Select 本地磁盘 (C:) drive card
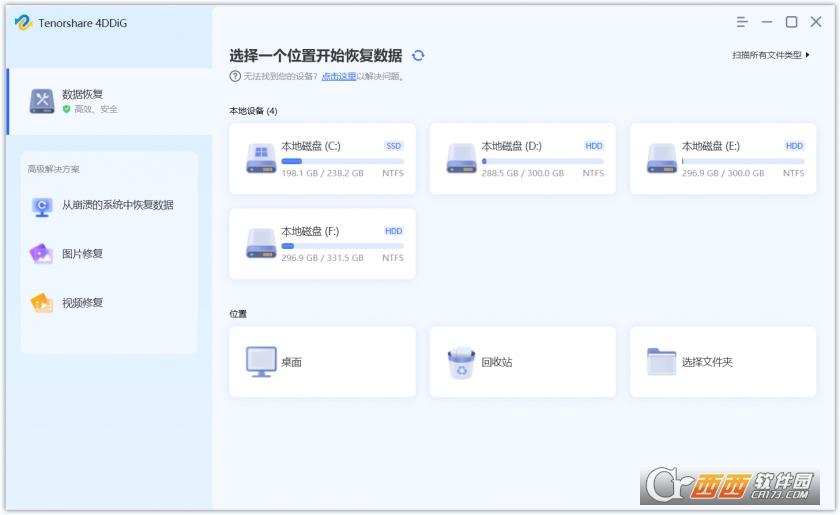This screenshot has width=840, height=515. 322,159
